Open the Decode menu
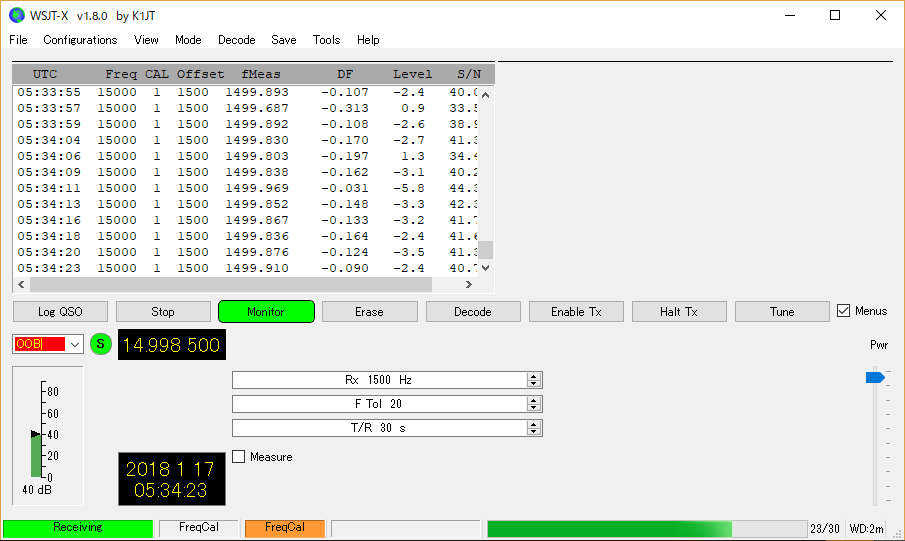 [237, 40]
